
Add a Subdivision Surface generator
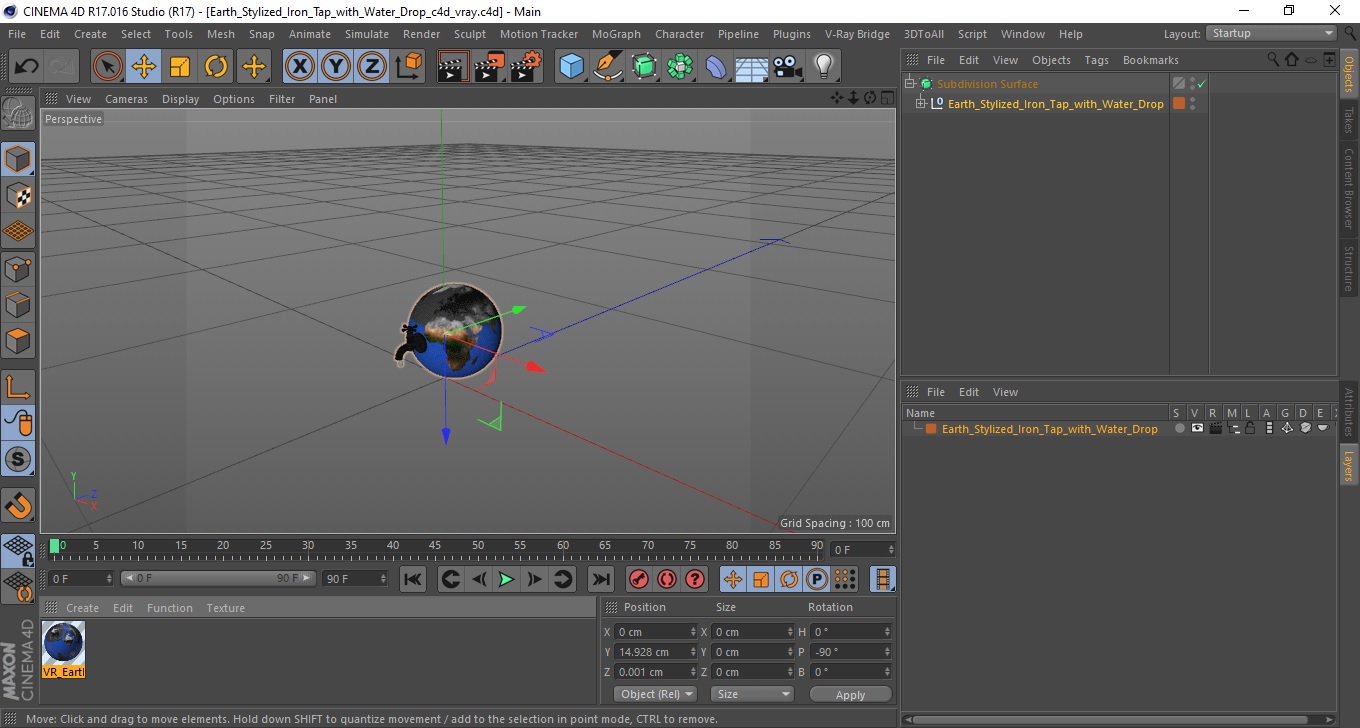coord(644,67)
